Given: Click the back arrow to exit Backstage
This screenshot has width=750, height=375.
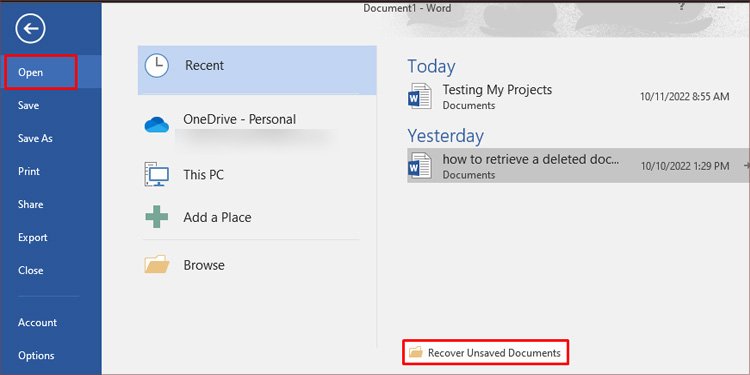Looking at the screenshot, I should point(30,29).
